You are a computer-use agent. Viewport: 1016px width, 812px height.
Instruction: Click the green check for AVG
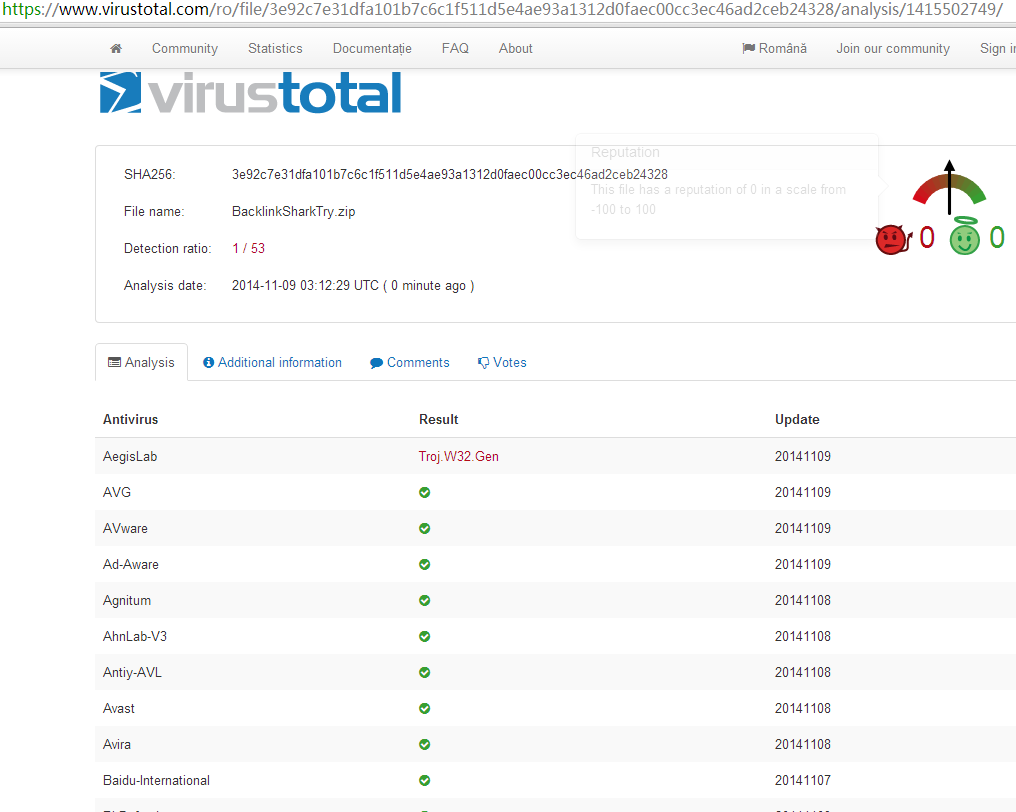tap(424, 493)
